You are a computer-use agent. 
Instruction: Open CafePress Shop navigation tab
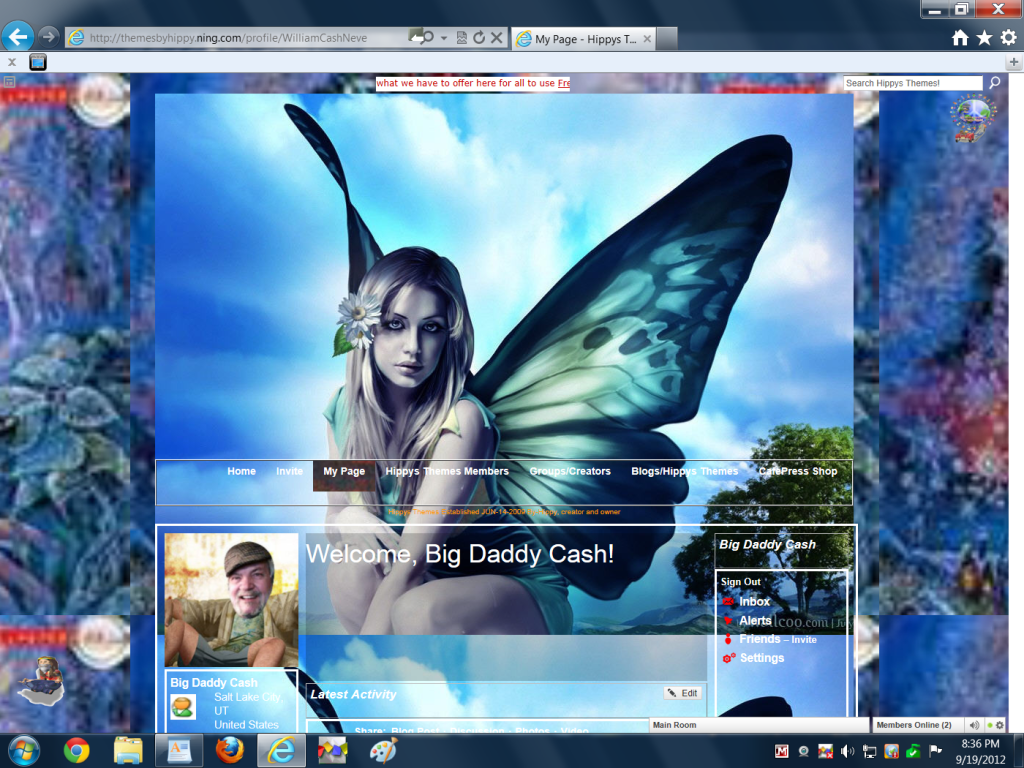(x=797, y=471)
